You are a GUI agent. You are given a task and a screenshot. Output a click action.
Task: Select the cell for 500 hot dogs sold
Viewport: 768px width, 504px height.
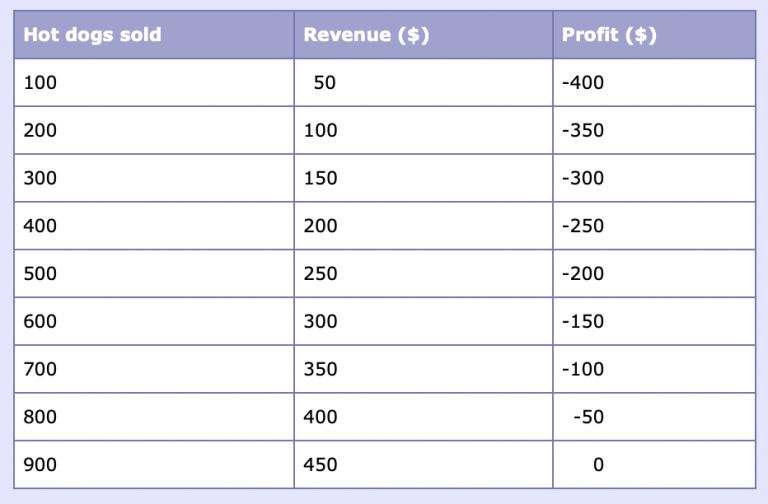pyautogui.click(x=41, y=274)
